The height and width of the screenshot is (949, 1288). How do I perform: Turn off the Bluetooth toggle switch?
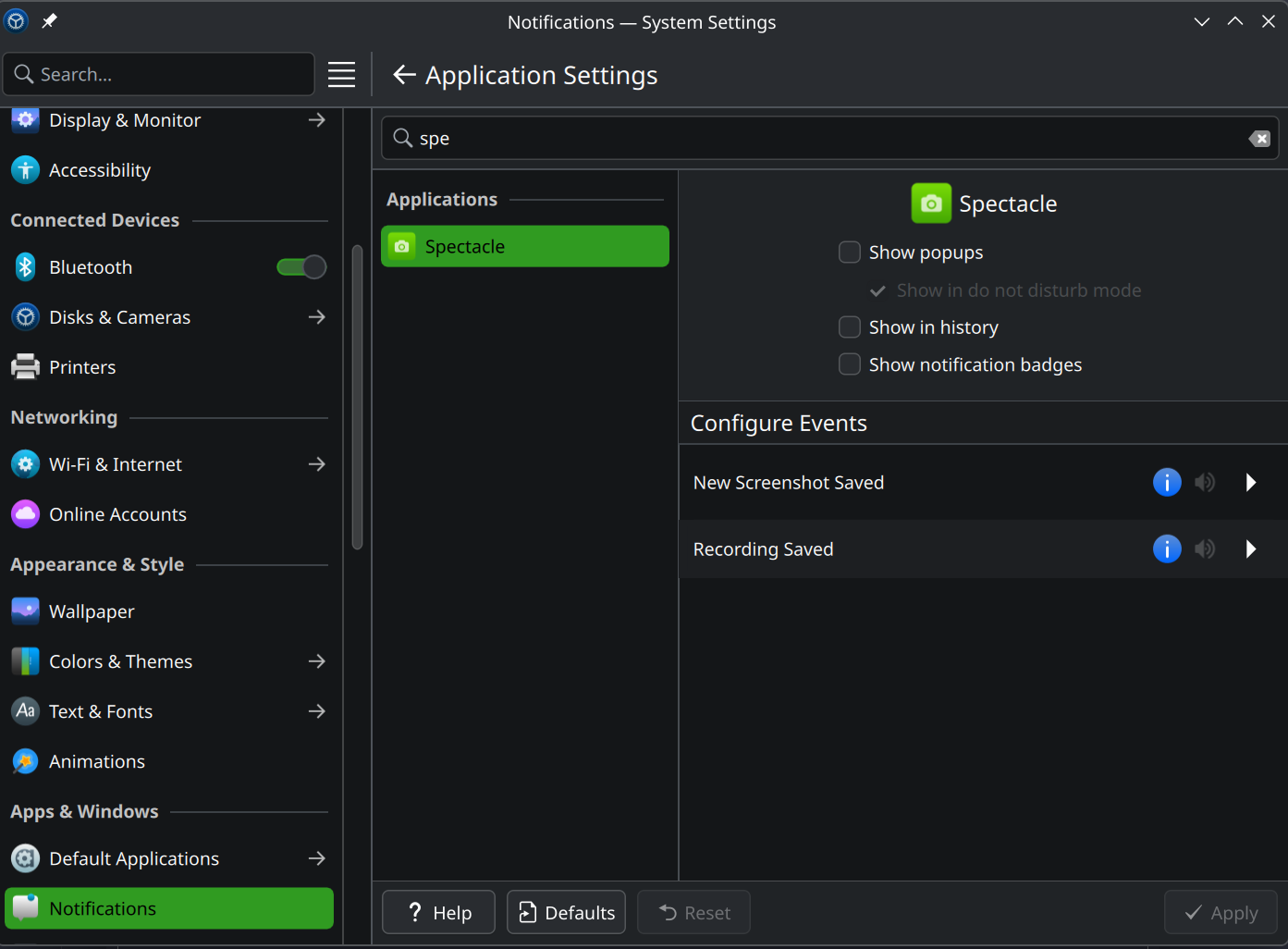(x=301, y=267)
